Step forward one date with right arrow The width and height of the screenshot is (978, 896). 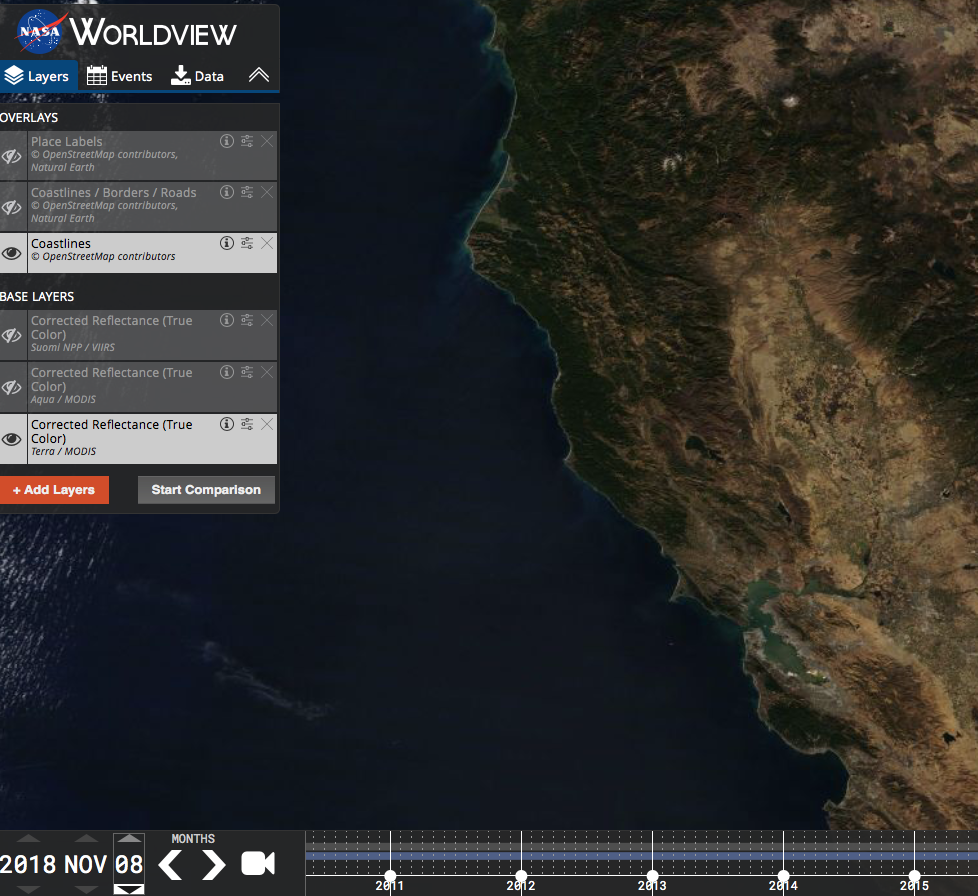(x=213, y=865)
